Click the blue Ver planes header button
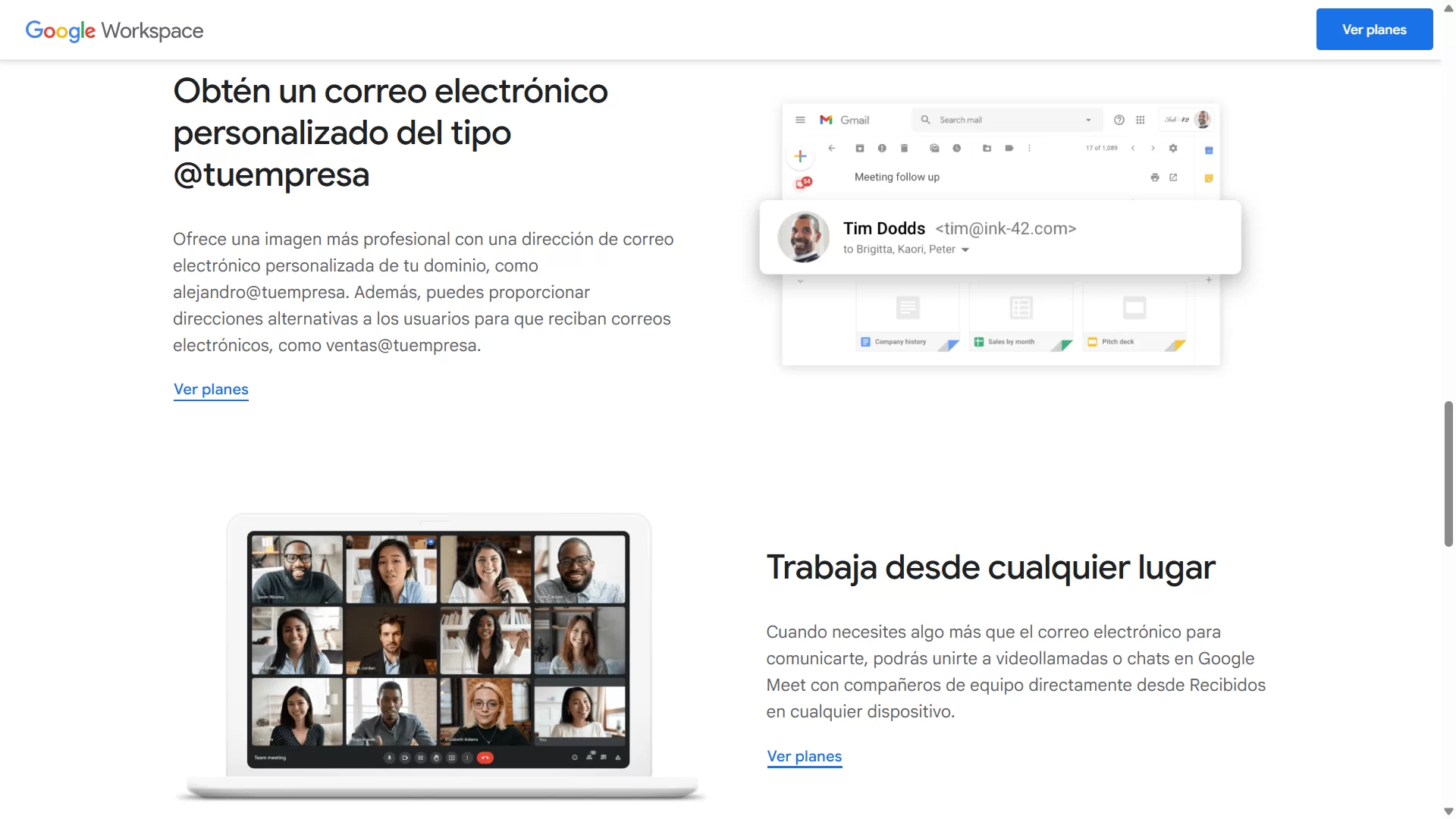Viewport: 1456px width, 819px height. coord(1373,30)
